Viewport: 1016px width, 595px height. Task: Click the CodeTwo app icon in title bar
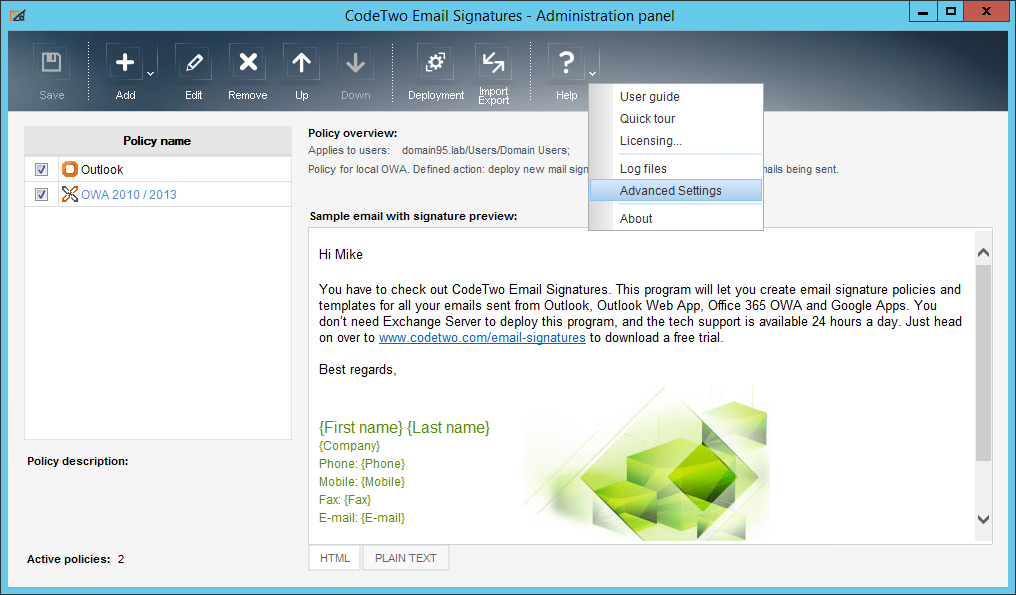pyautogui.click(x=17, y=15)
